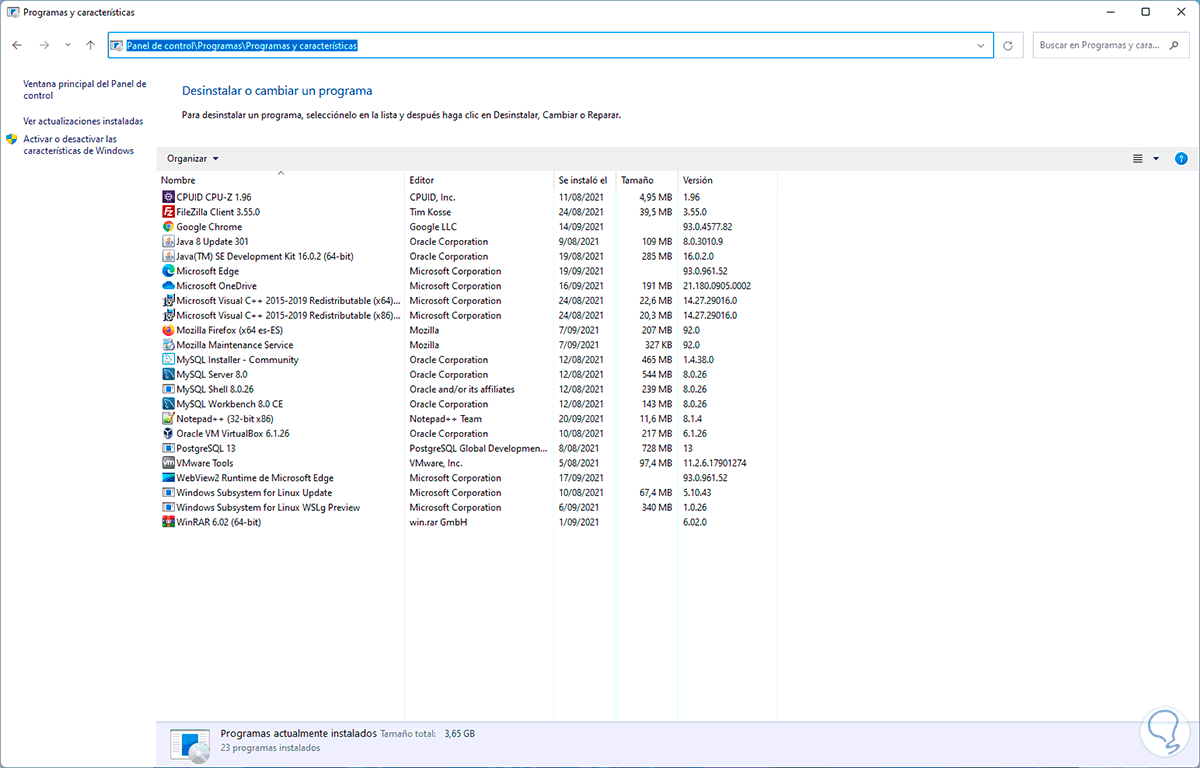
Task: Select the Microsoft Edge program icon
Action: point(168,271)
